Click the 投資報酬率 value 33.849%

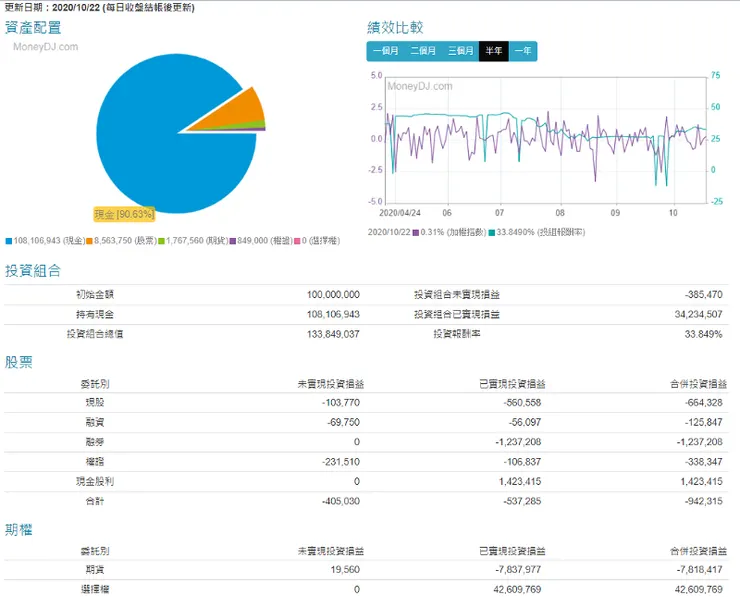tap(704, 334)
